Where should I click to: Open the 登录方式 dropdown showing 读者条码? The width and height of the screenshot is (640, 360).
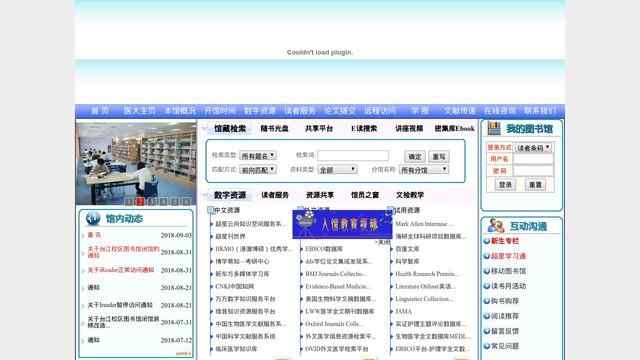tap(533, 148)
